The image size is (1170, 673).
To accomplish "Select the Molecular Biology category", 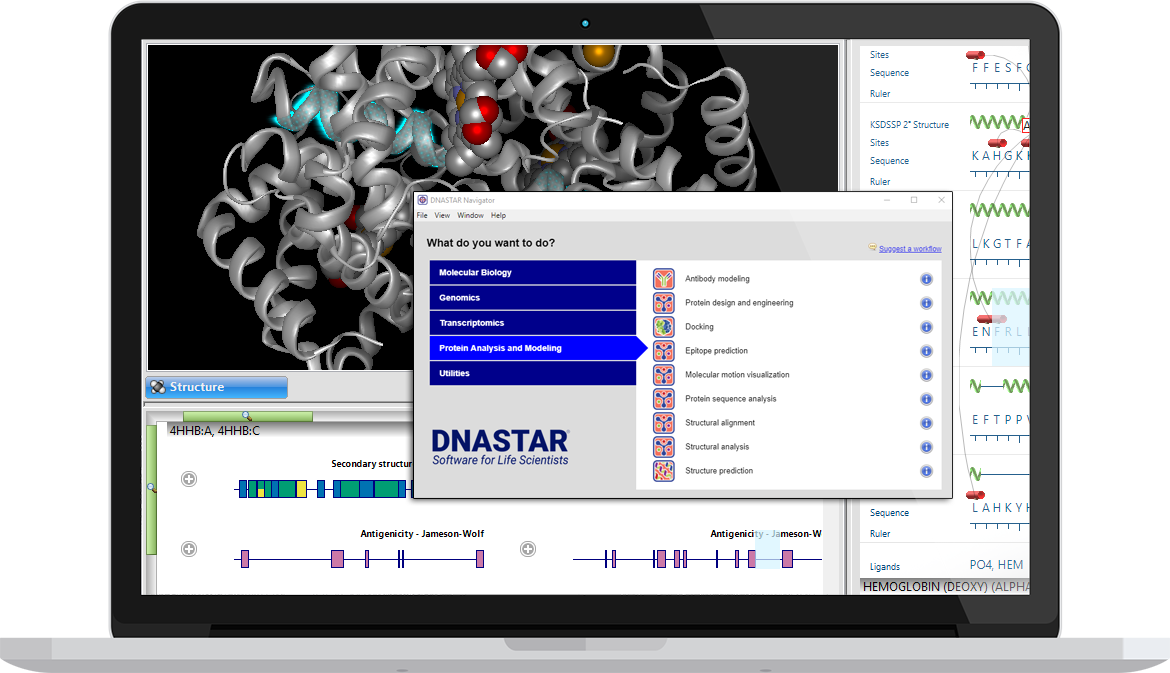I will [533, 272].
